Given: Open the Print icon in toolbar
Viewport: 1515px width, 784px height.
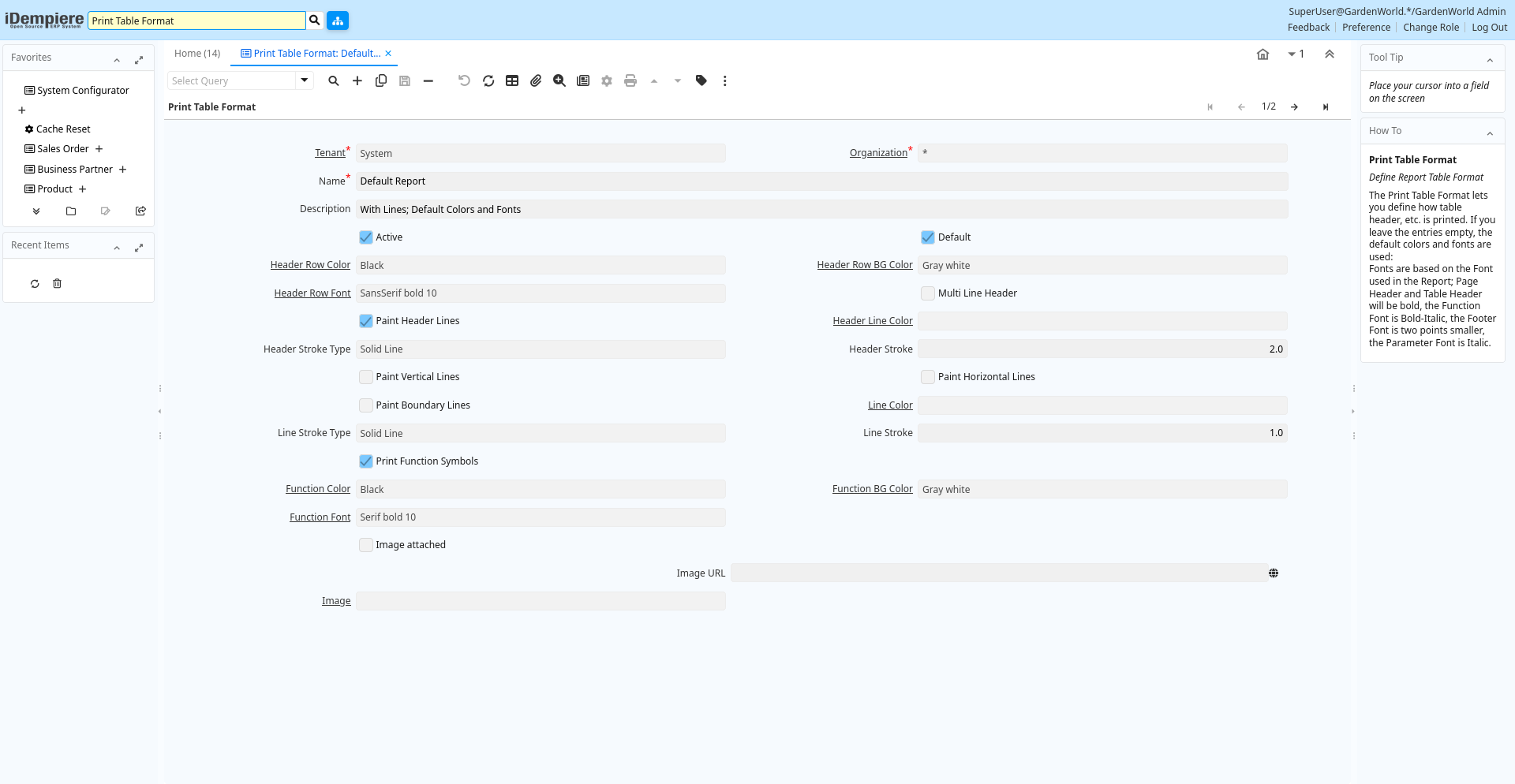Looking at the screenshot, I should click(630, 80).
